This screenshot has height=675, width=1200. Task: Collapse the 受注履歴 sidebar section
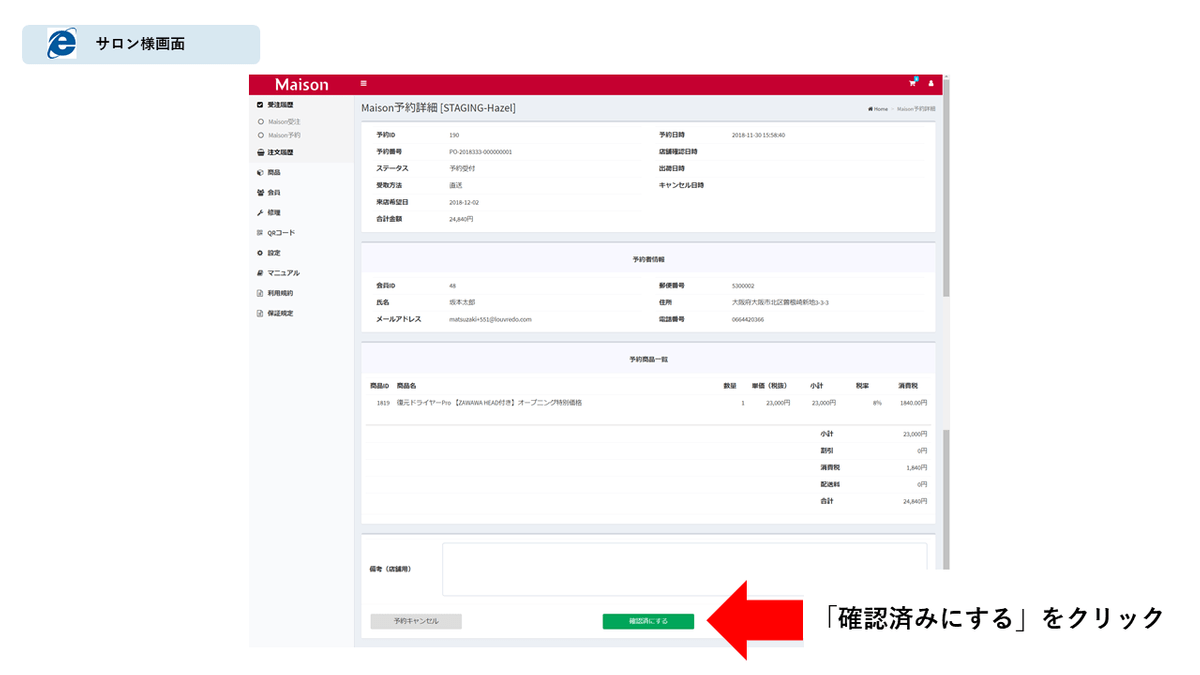(280, 105)
